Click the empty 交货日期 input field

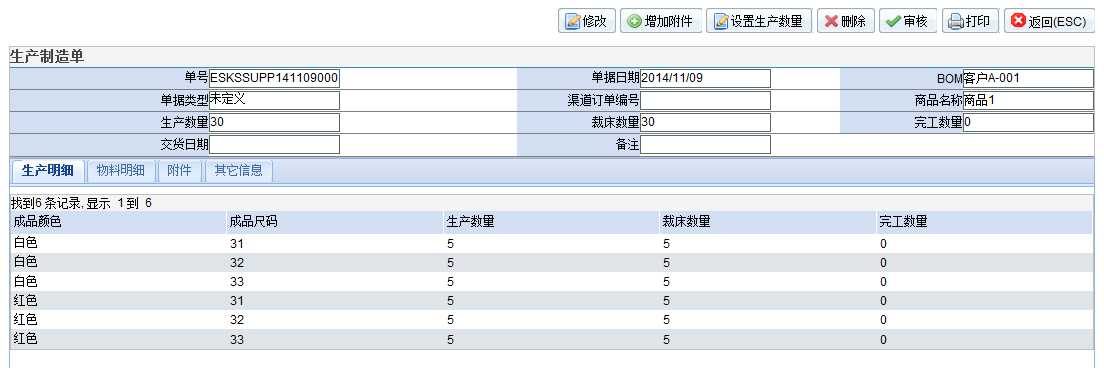coord(274,144)
